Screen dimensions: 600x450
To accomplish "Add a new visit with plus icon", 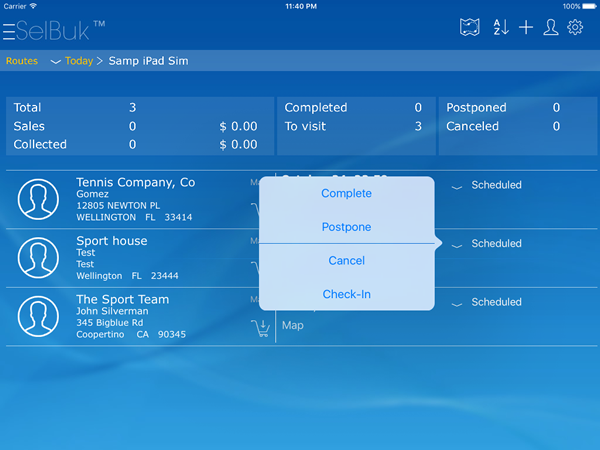I will click(526, 28).
